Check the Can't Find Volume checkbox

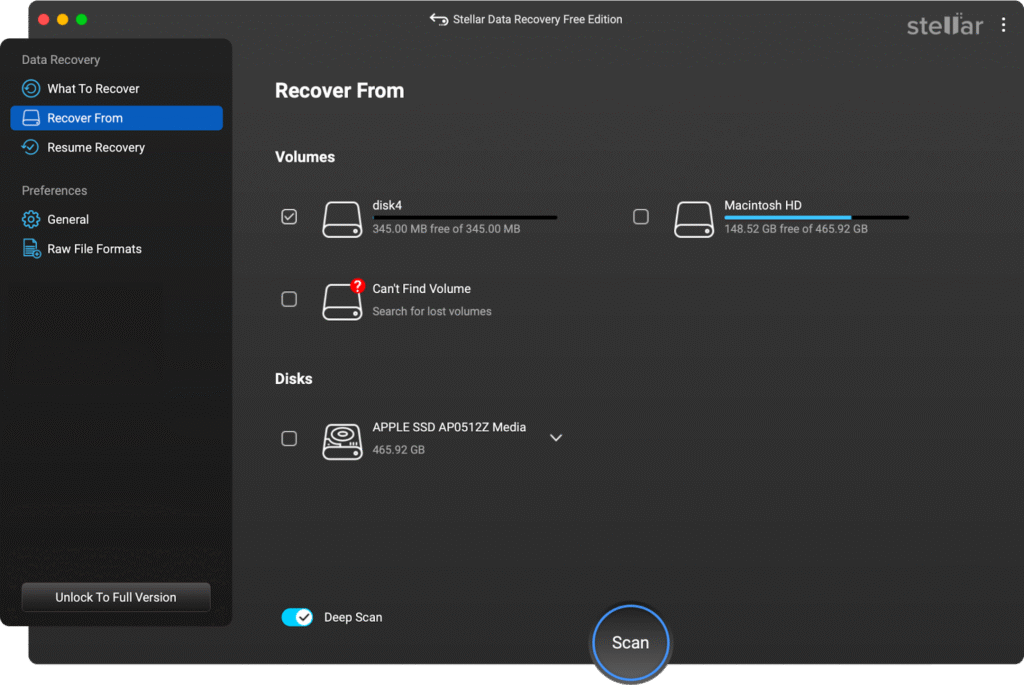click(x=289, y=299)
